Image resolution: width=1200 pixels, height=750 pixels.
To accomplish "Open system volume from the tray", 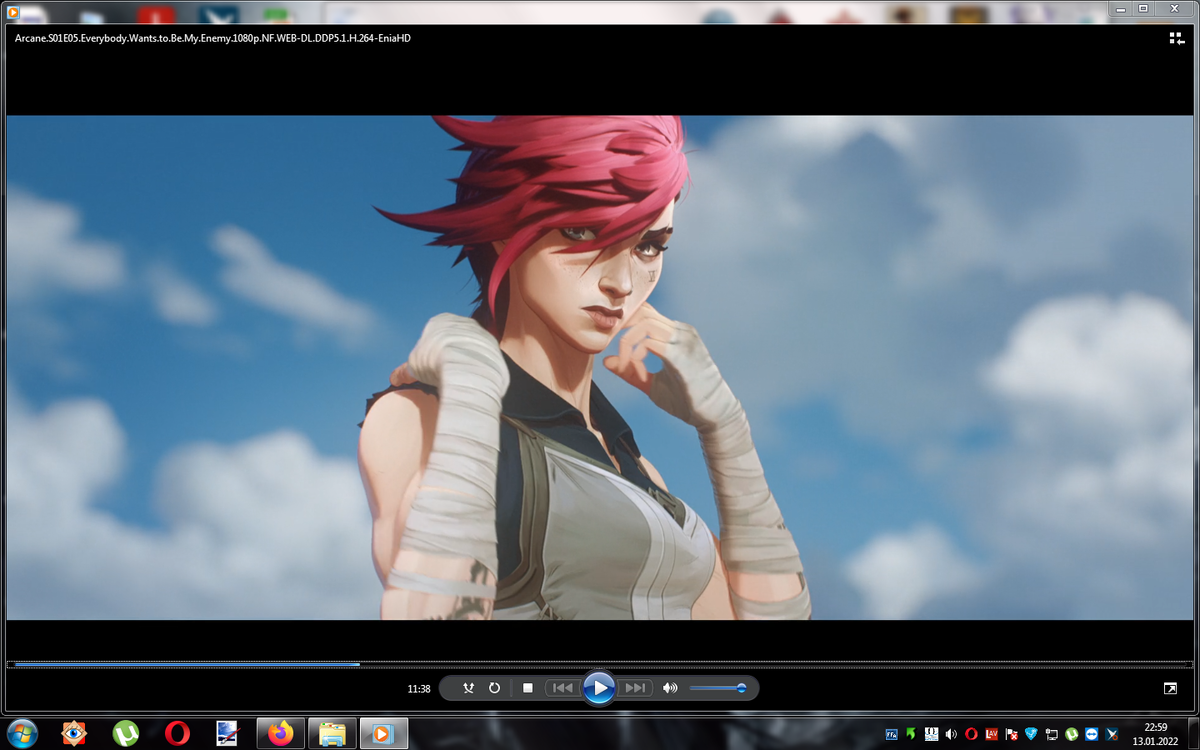I will [951, 734].
